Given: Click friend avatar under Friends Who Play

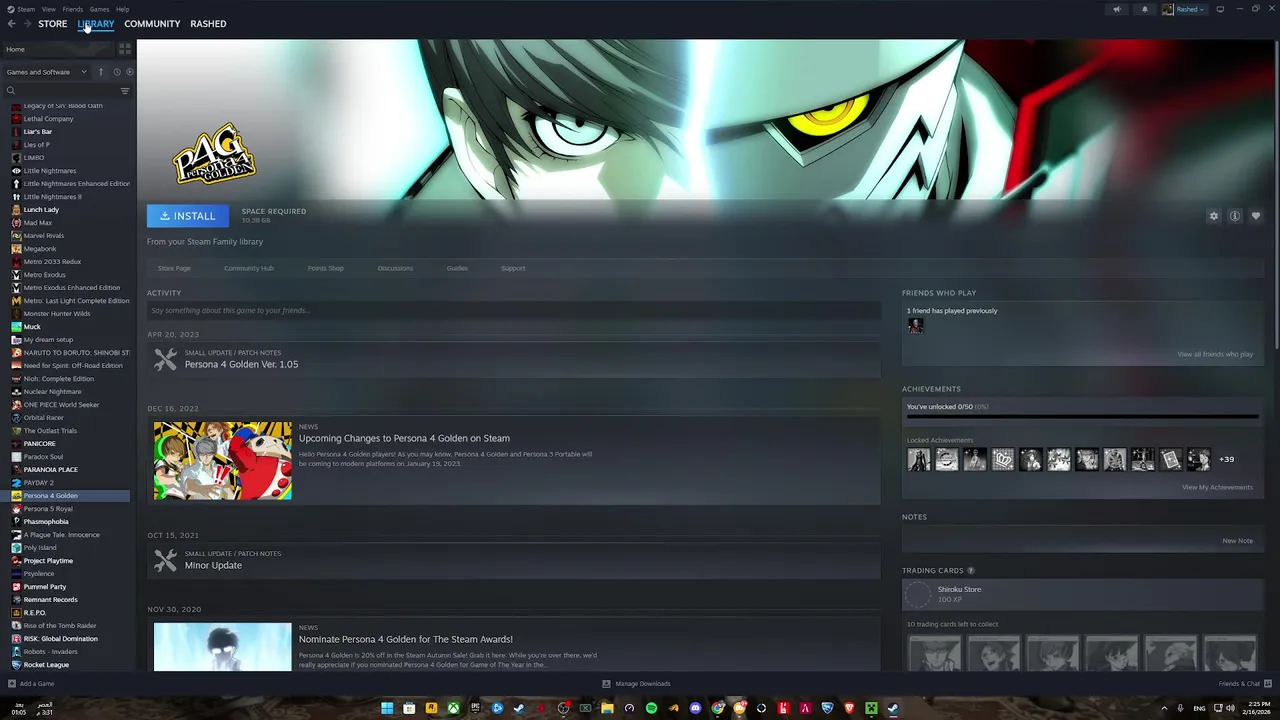Looking at the screenshot, I should [915, 325].
